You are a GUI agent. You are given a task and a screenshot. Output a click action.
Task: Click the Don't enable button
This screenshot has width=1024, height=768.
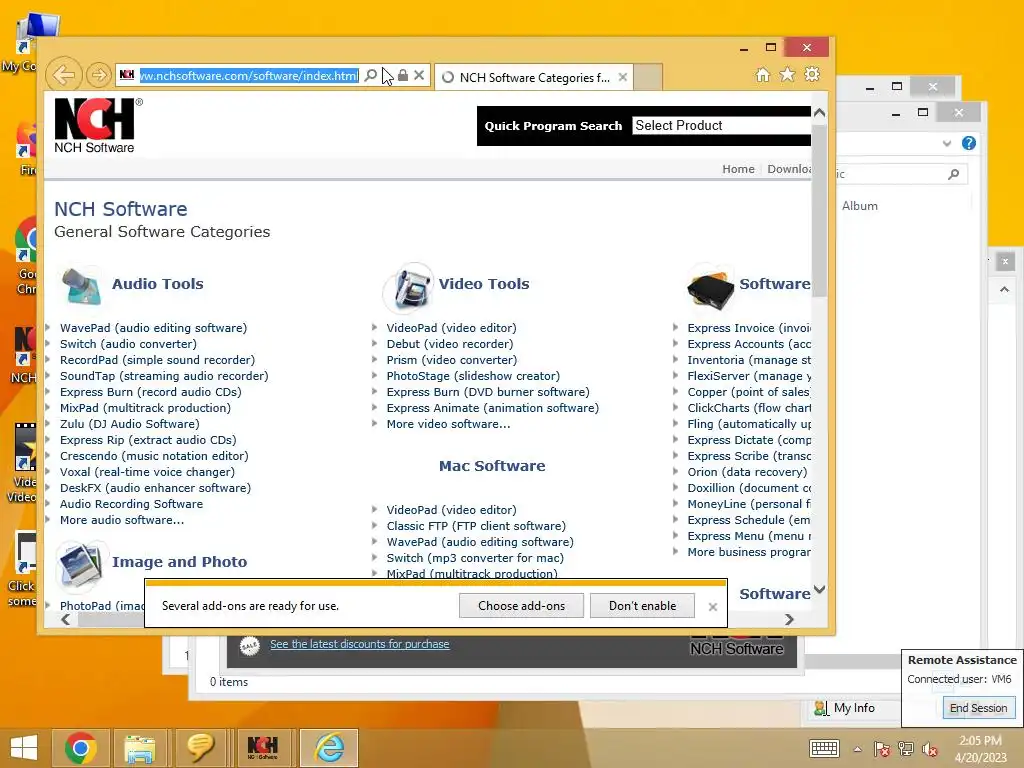[642, 605]
